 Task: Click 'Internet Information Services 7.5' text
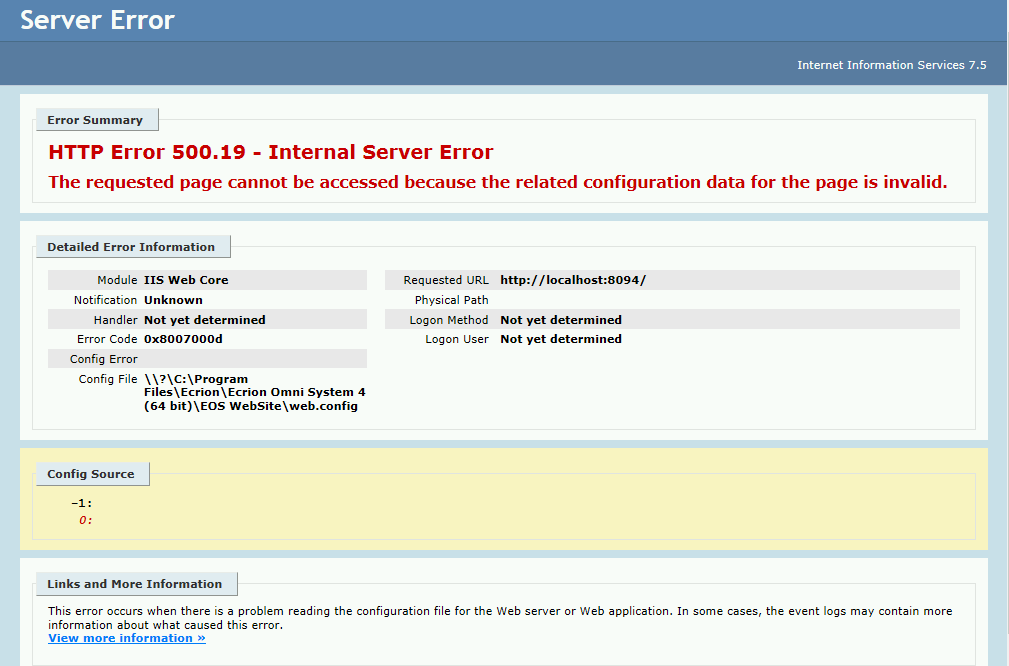click(x=891, y=65)
